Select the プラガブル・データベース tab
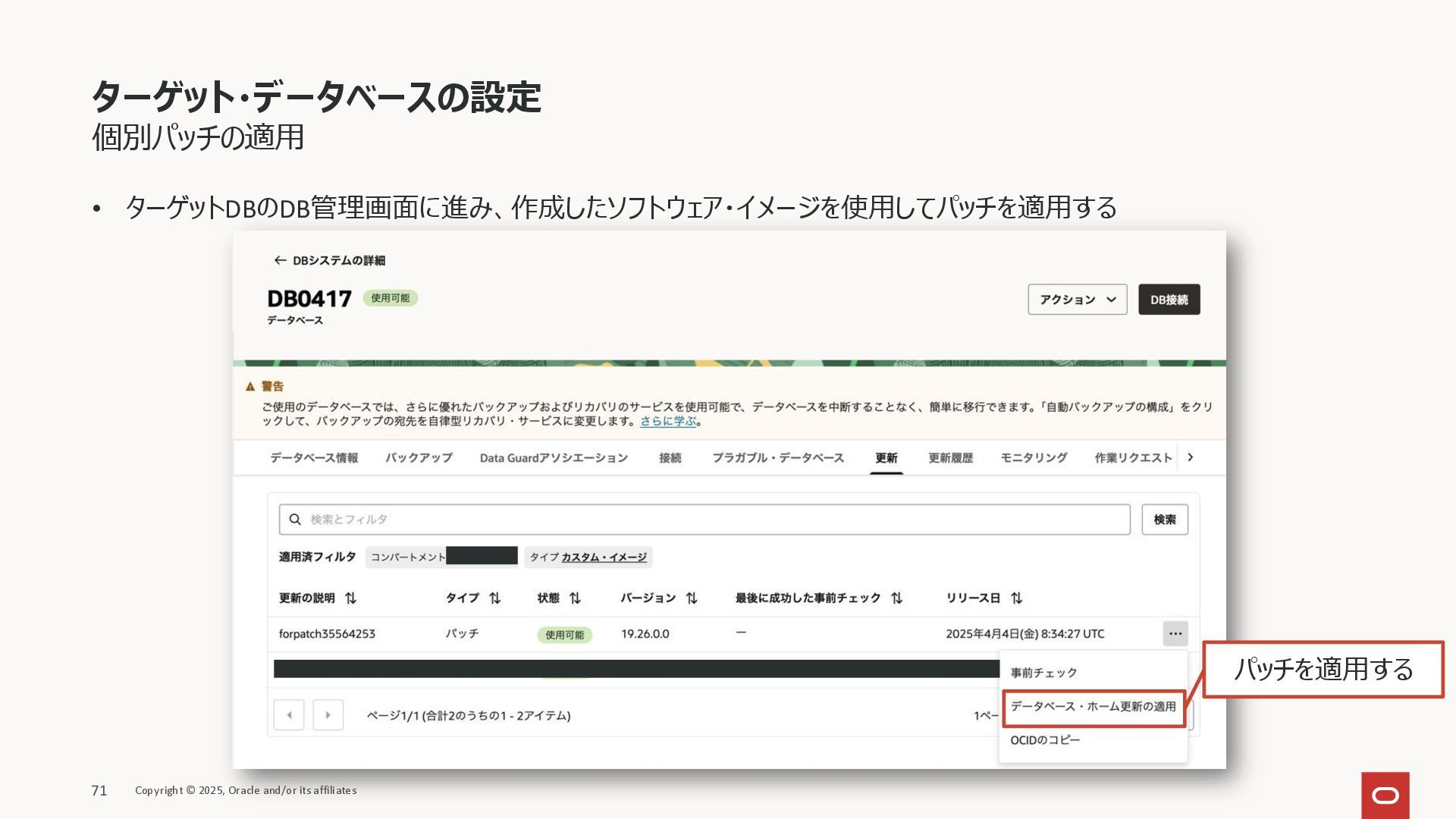 coord(777,458)
